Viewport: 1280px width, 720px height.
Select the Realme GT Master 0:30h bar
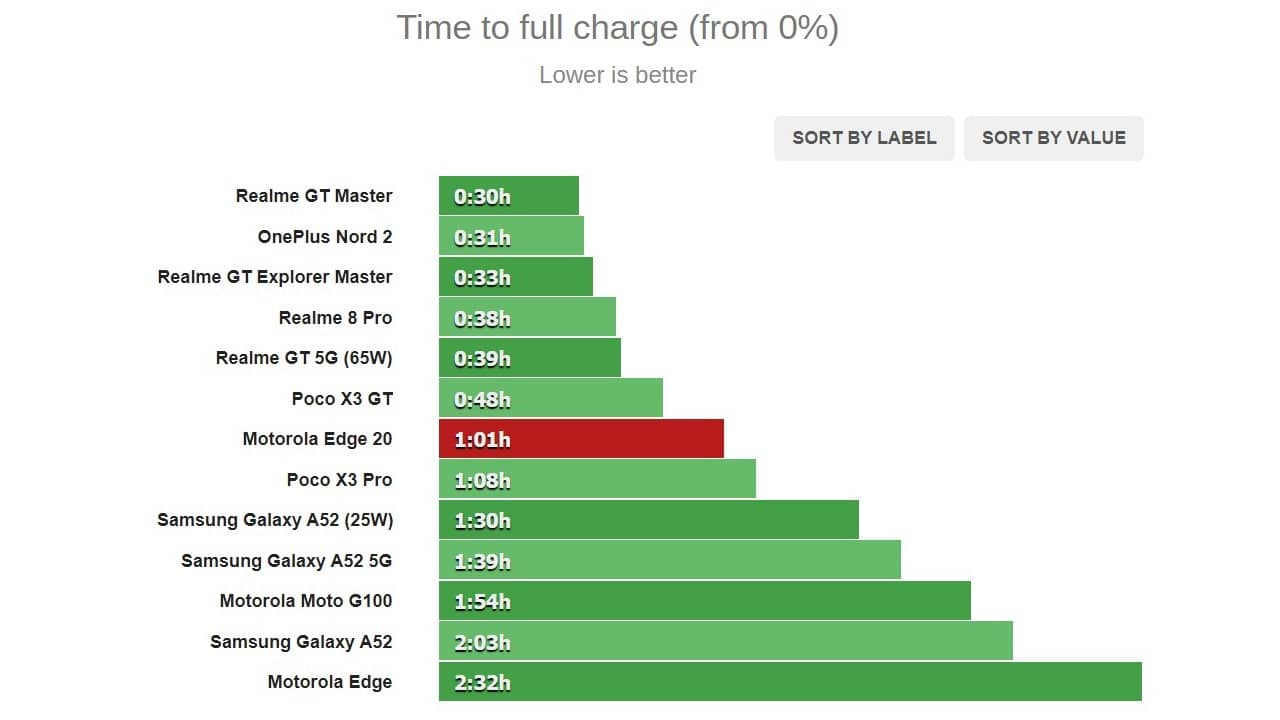pyautogui.click(x=508, y=196)
